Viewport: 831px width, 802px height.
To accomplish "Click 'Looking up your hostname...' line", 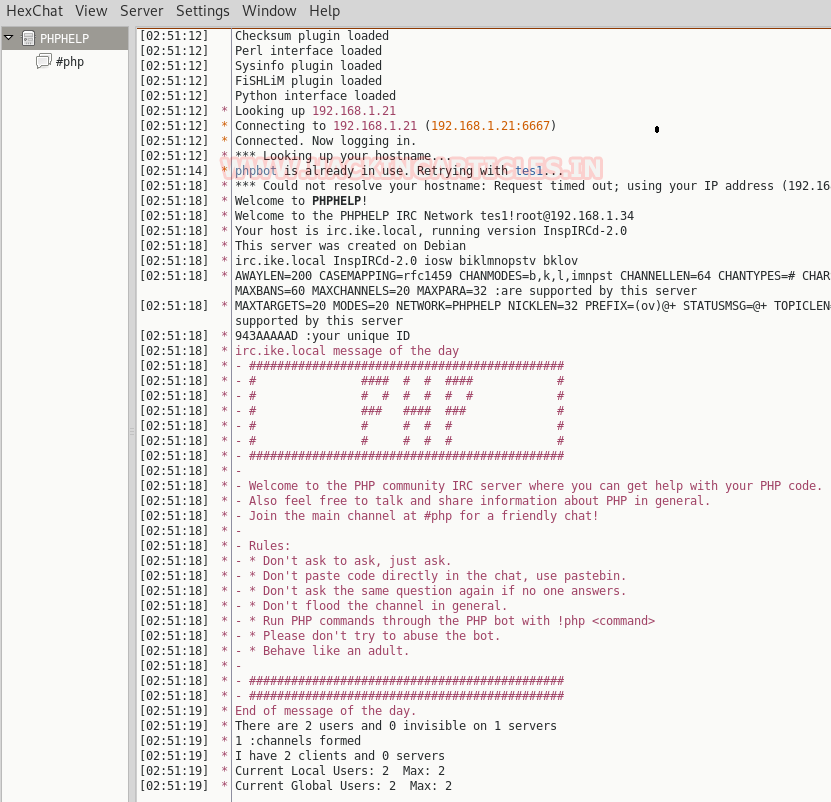I will tap(343, 156).
